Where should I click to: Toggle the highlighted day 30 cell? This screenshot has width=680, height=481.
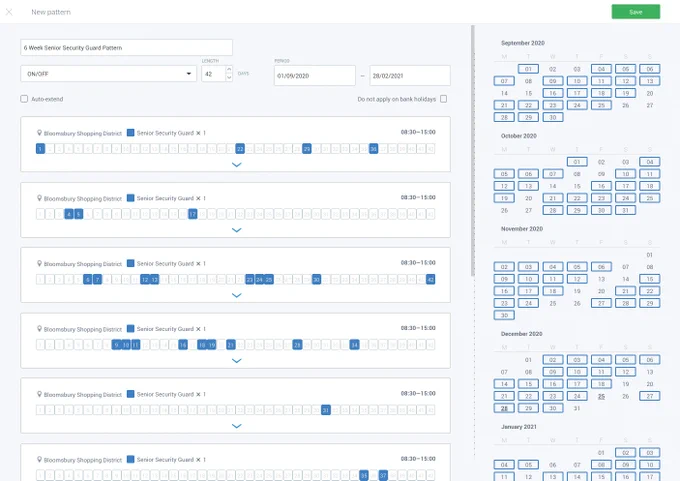click(316, 279)
